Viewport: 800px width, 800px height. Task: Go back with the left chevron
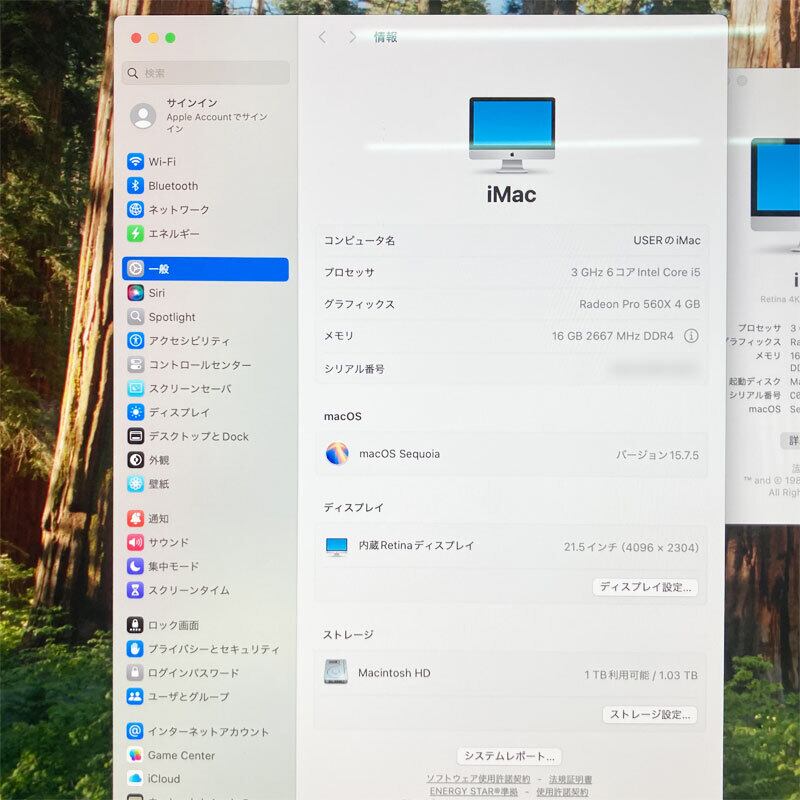pos(322,37)
